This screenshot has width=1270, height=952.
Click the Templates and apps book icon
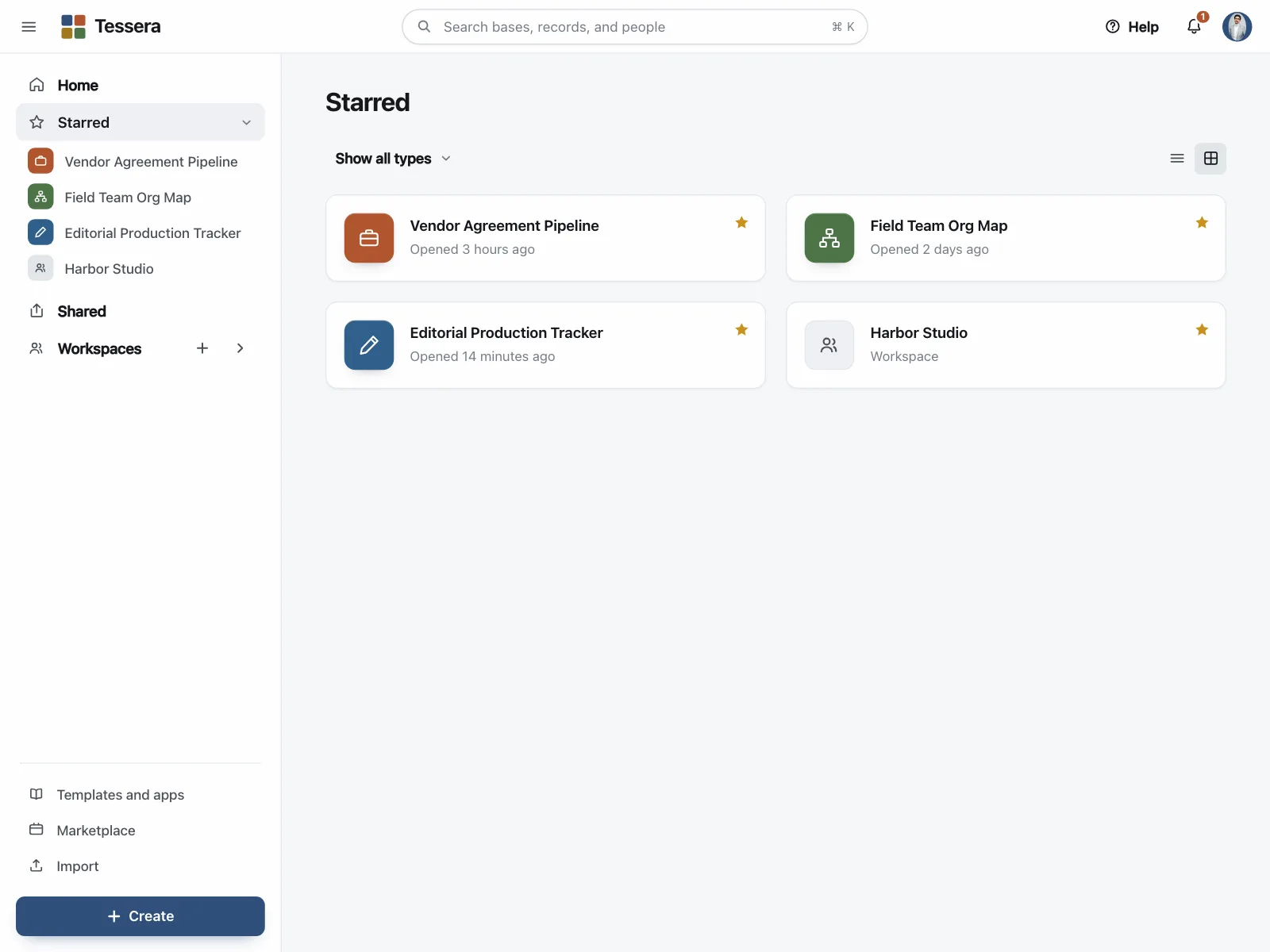[x=37, y=794]
